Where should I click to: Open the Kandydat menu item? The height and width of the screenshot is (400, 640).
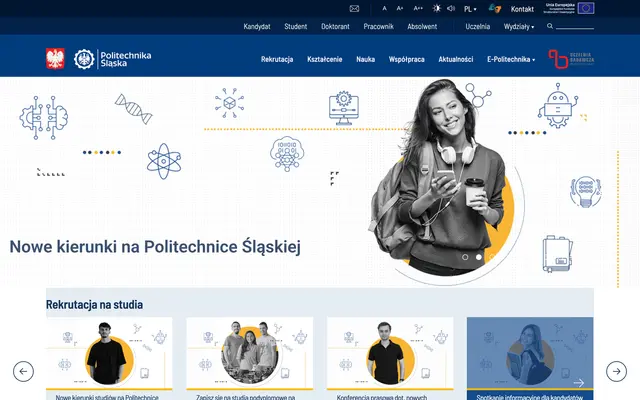click(x=257, y=27)
